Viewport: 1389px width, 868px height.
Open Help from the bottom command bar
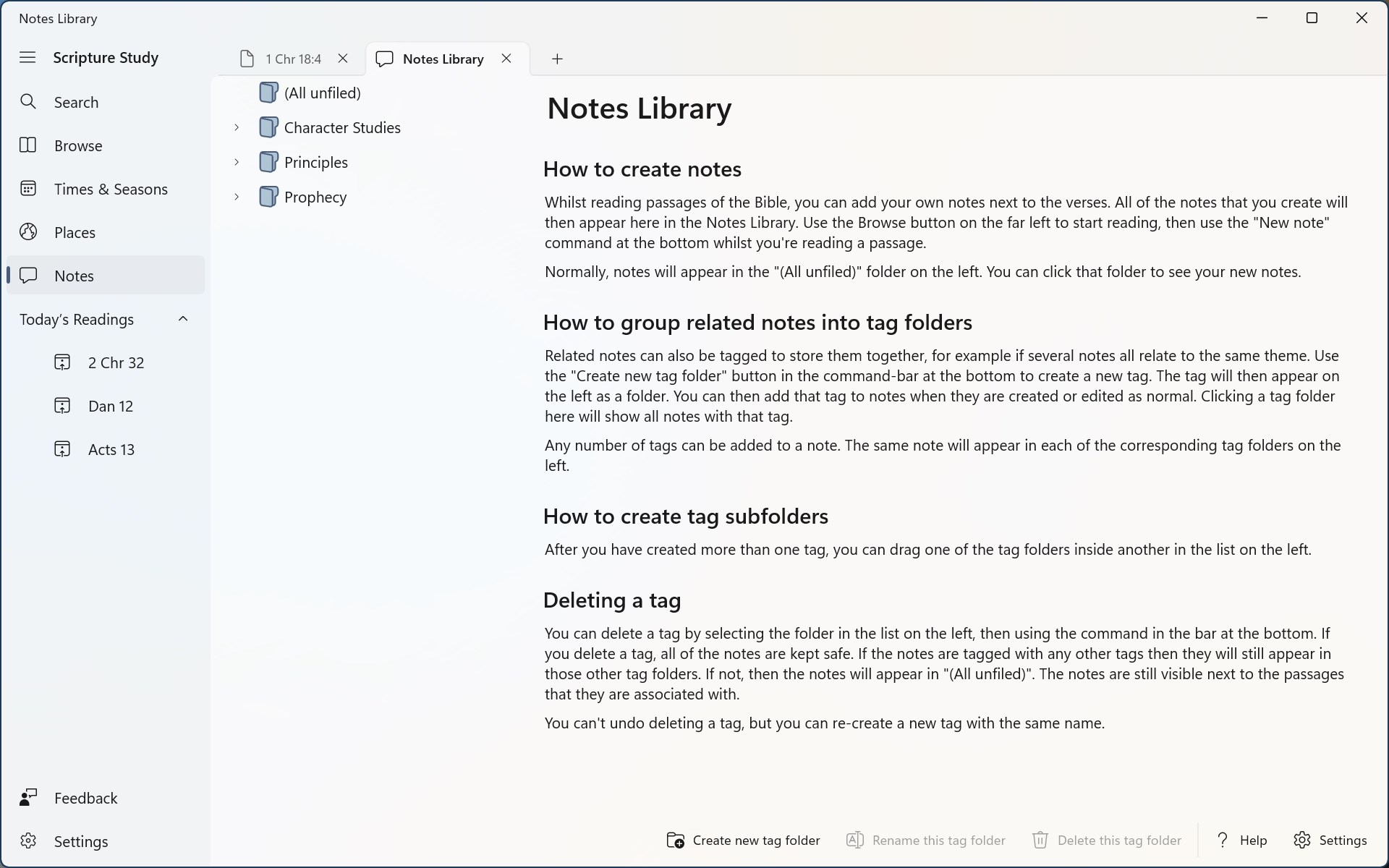(x=1241, y=840)
